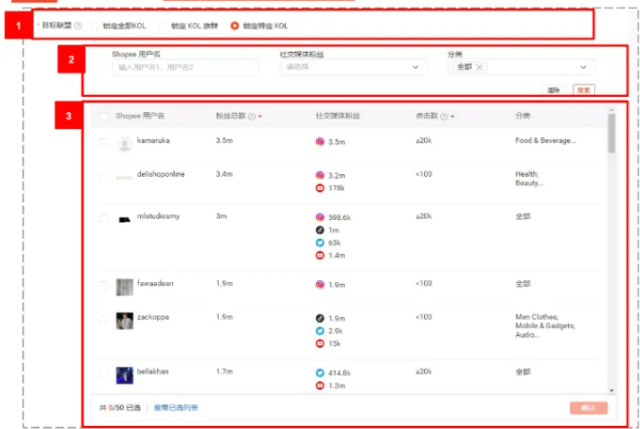The height and width of the screenshot is (429, 640).
Task: Click username mlstudiosmy
Action: point(158,216)
